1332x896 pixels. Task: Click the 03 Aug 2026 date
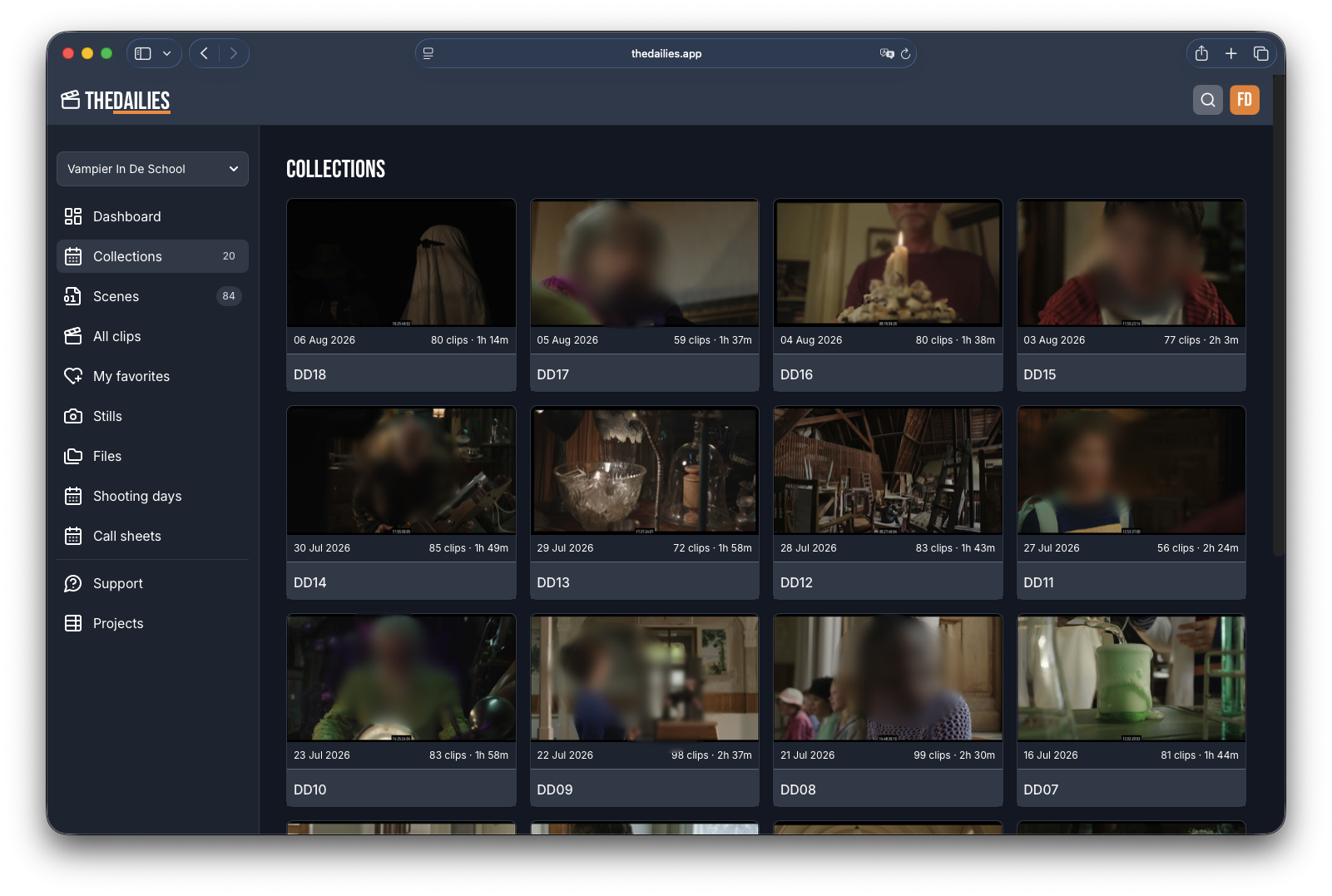[1054, 340]
